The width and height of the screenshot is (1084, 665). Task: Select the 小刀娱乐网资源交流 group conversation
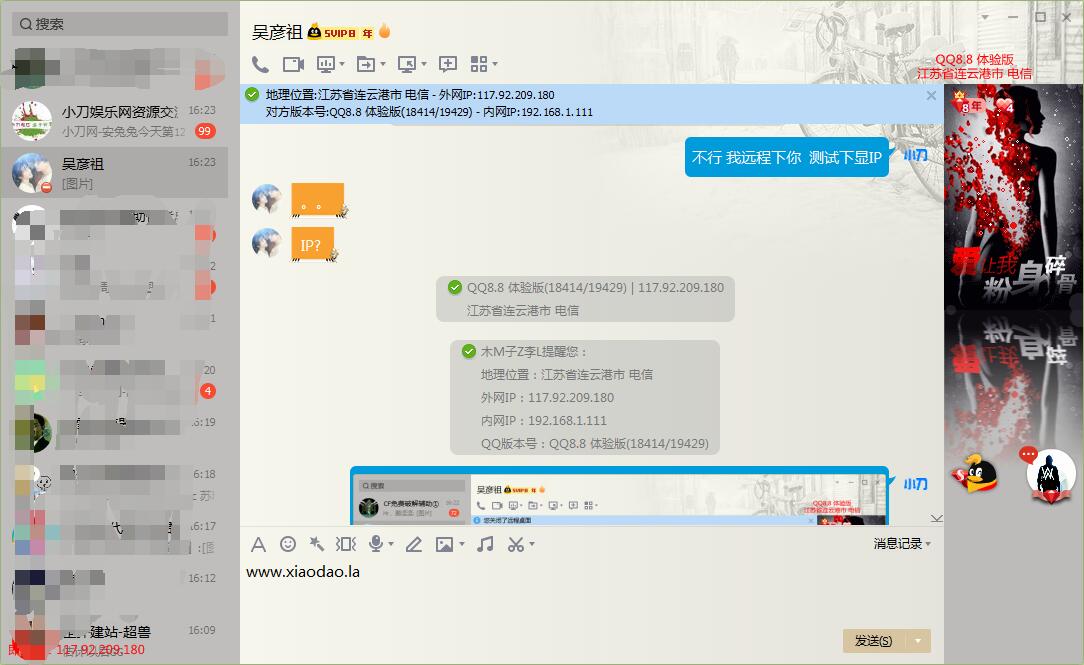click(120, 120)
